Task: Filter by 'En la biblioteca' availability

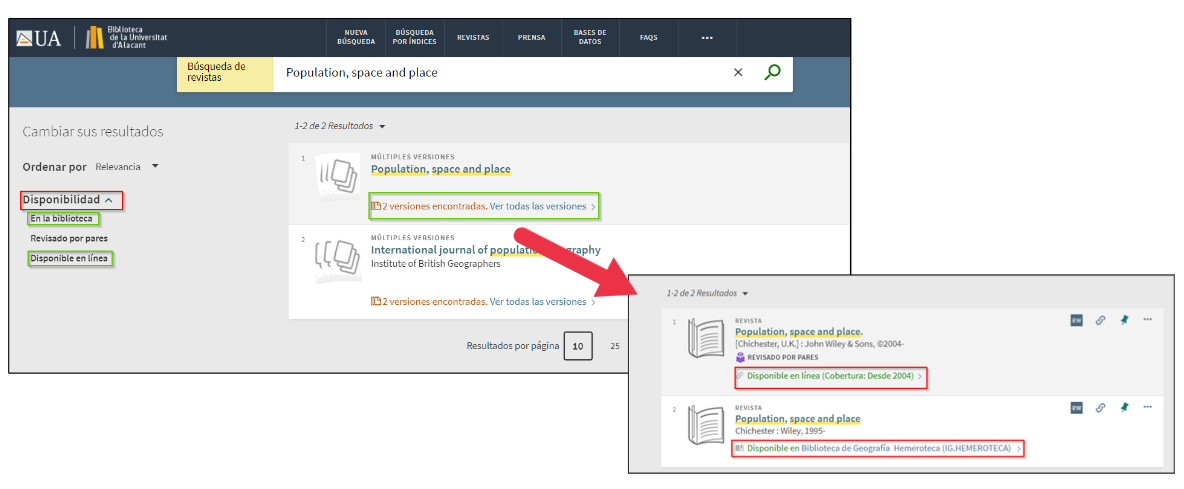Action: [x=62, y=218]
